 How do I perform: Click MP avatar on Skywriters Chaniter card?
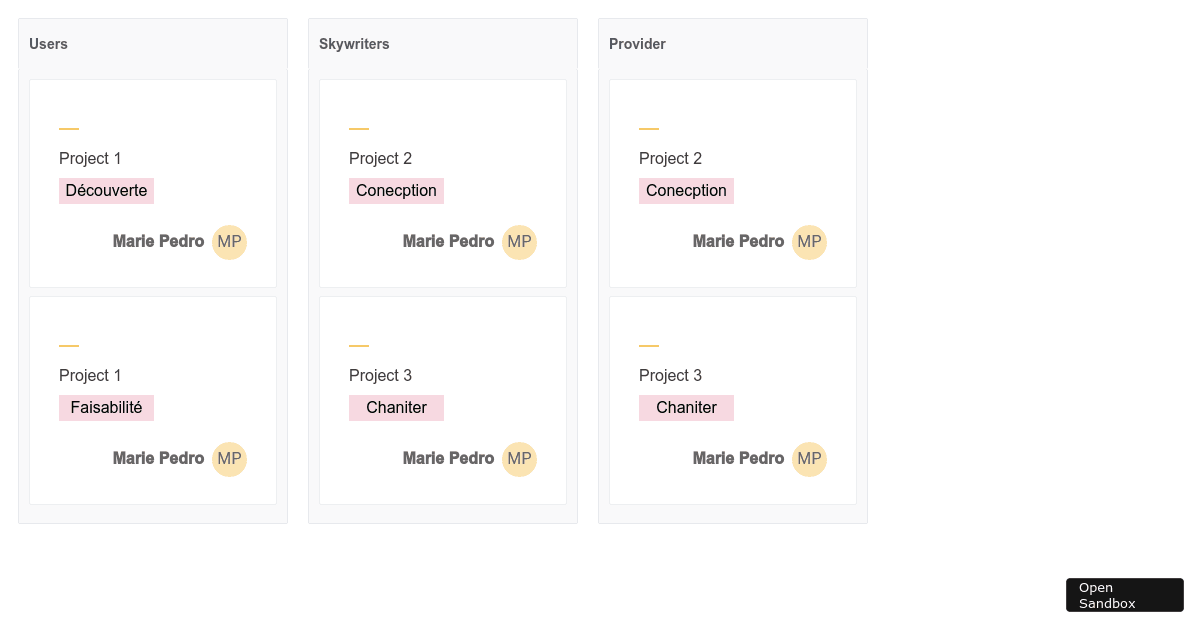point(519,459)
